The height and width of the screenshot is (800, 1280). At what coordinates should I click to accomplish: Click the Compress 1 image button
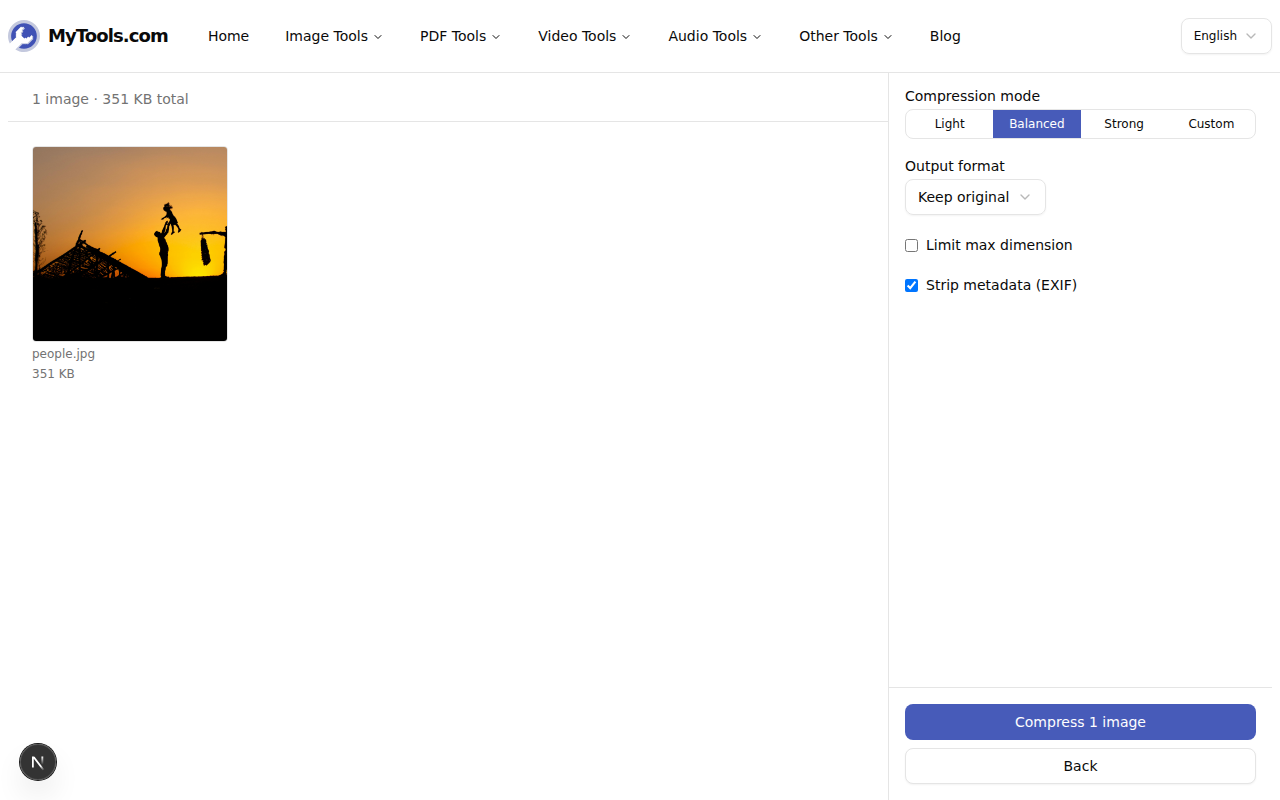click(x=1080, y=722)
